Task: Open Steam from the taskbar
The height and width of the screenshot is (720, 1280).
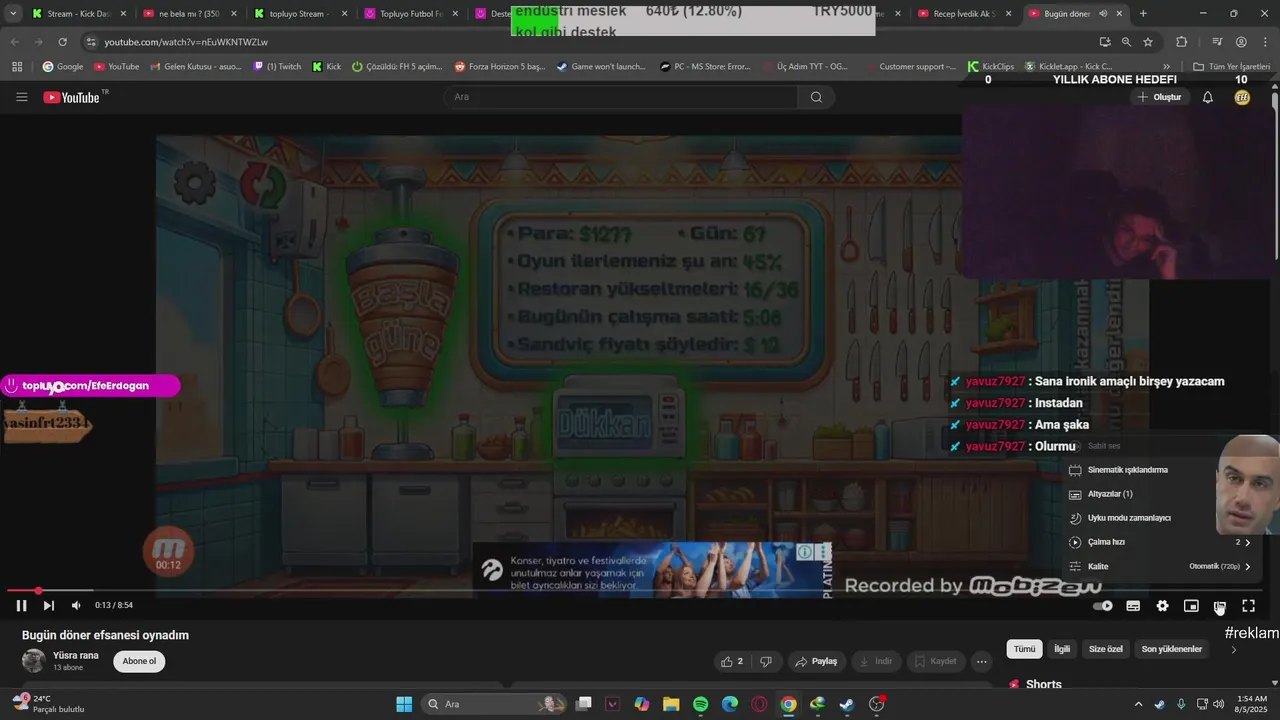Action: [847, 704]
